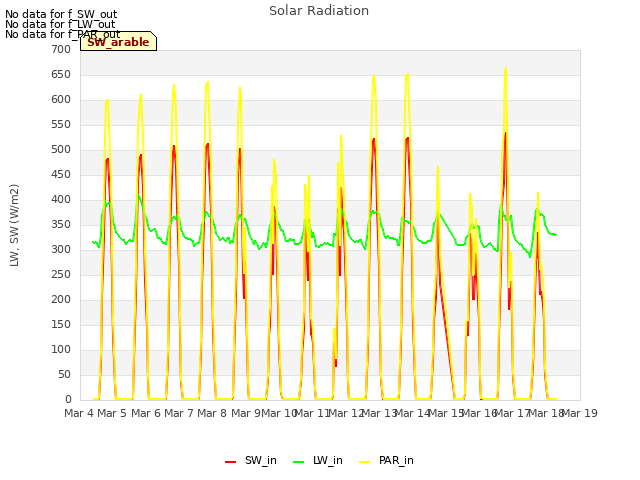640x480 pixels.
Task: Click 'No data for f_LW_out' message
Action: [60, 24]
